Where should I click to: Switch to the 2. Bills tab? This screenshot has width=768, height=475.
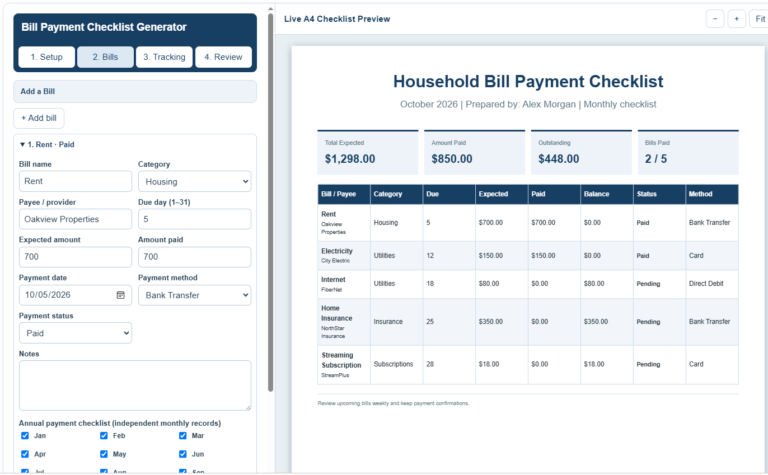tap(105, 57)
